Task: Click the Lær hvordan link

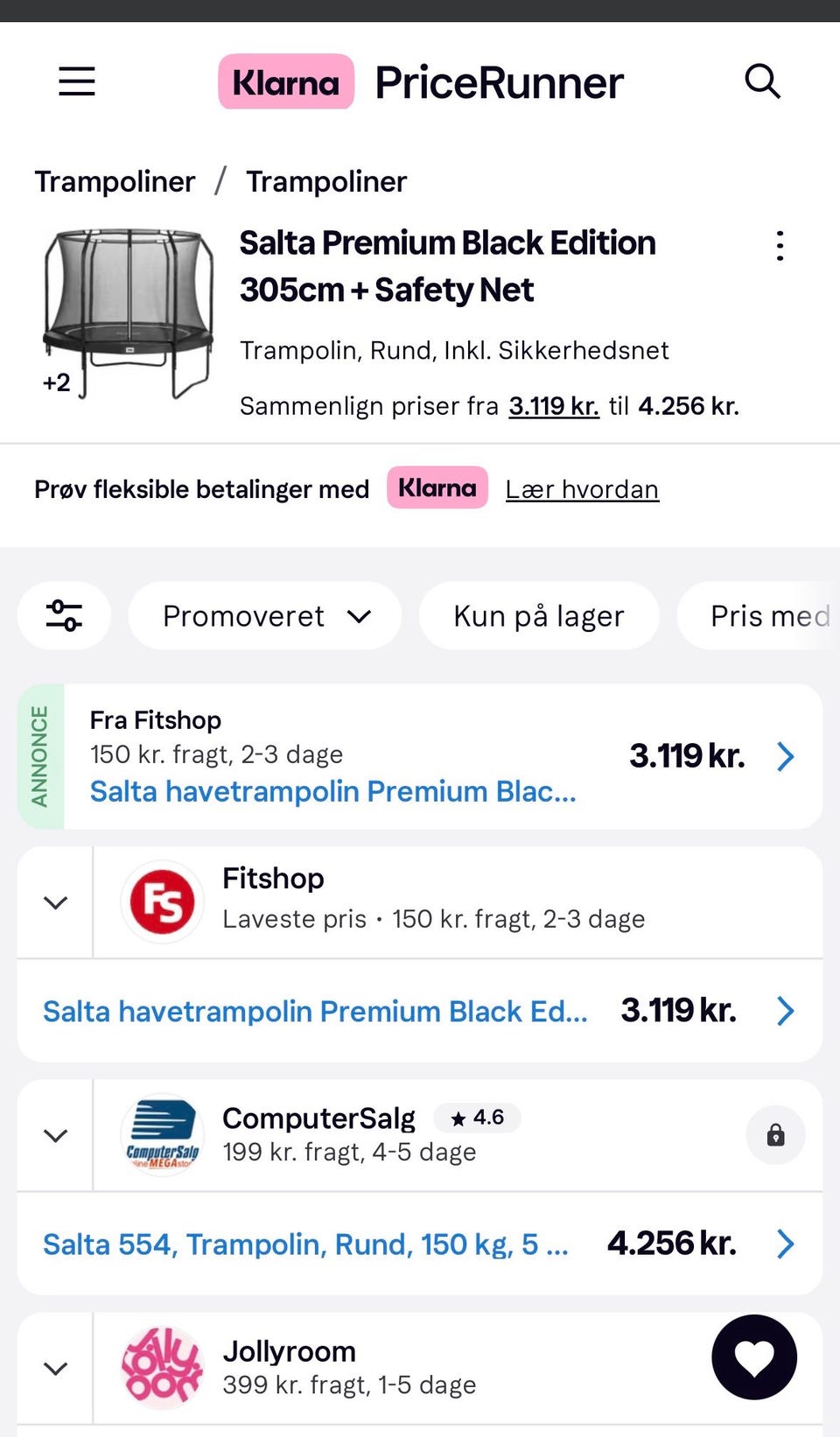Action: [582, 489]
